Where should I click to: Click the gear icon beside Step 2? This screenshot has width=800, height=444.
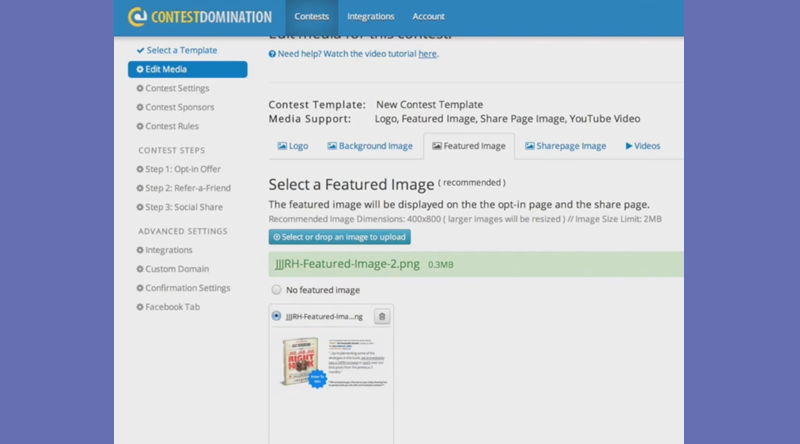pyautogui.click(x=140, y=188)
